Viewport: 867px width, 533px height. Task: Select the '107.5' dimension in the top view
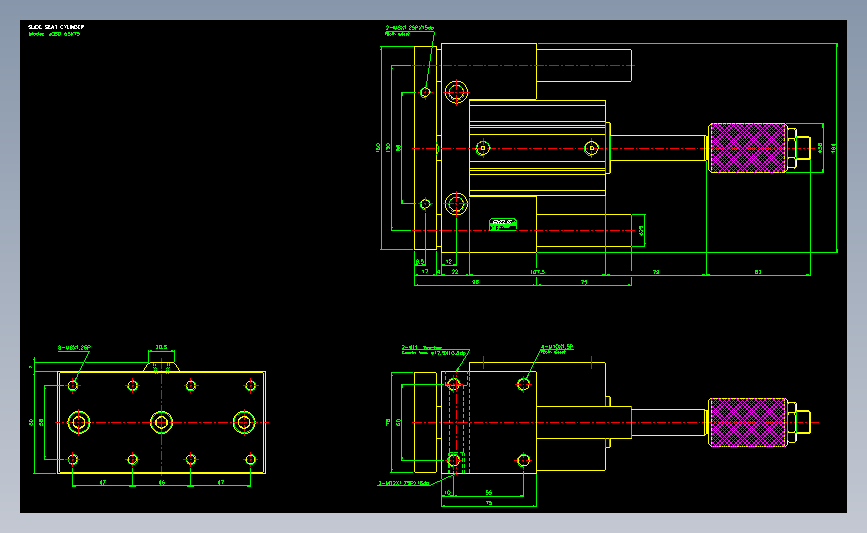537,272
